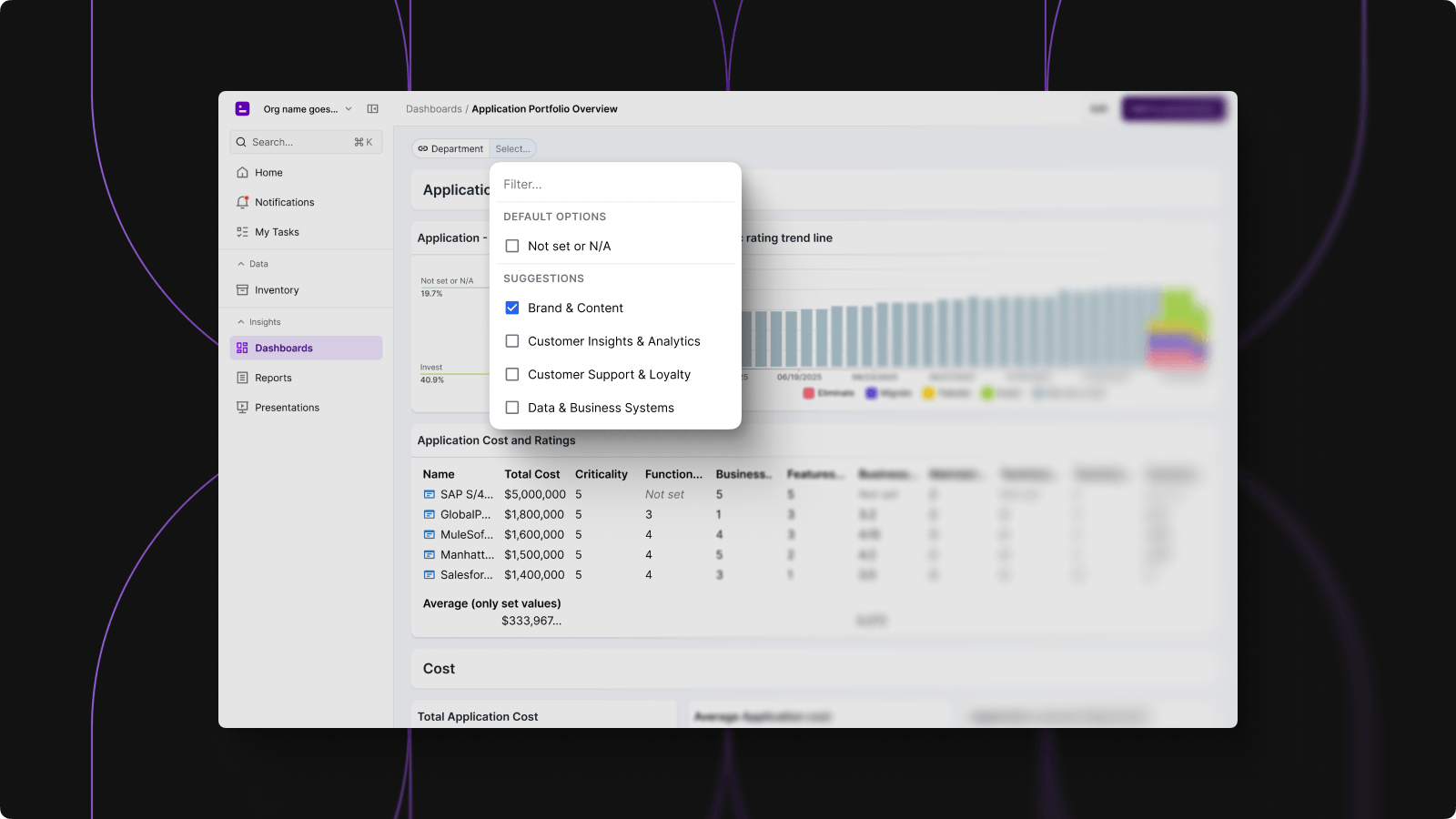
Task: Click the Presentations screen icon
Action: pos(242,408)
